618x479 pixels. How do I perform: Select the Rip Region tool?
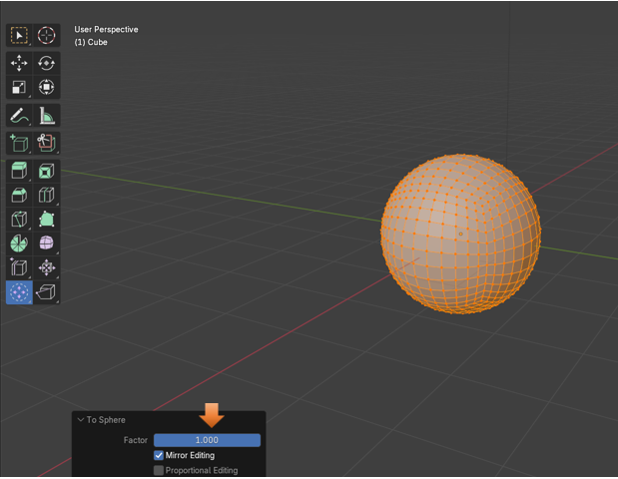[47, 292]
